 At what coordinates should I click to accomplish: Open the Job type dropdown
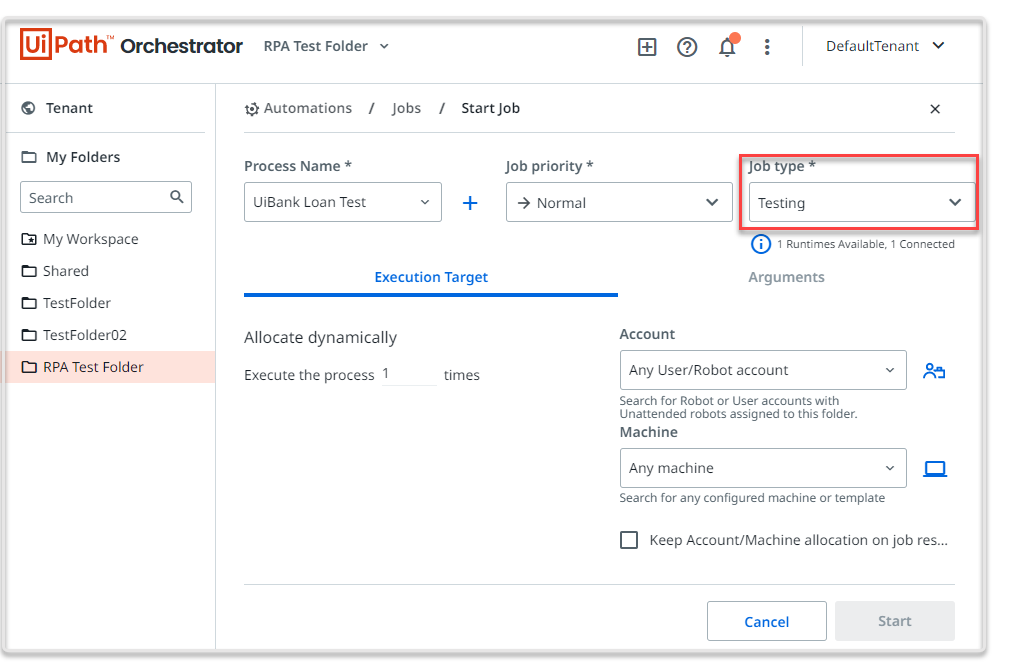click(861, 202)
